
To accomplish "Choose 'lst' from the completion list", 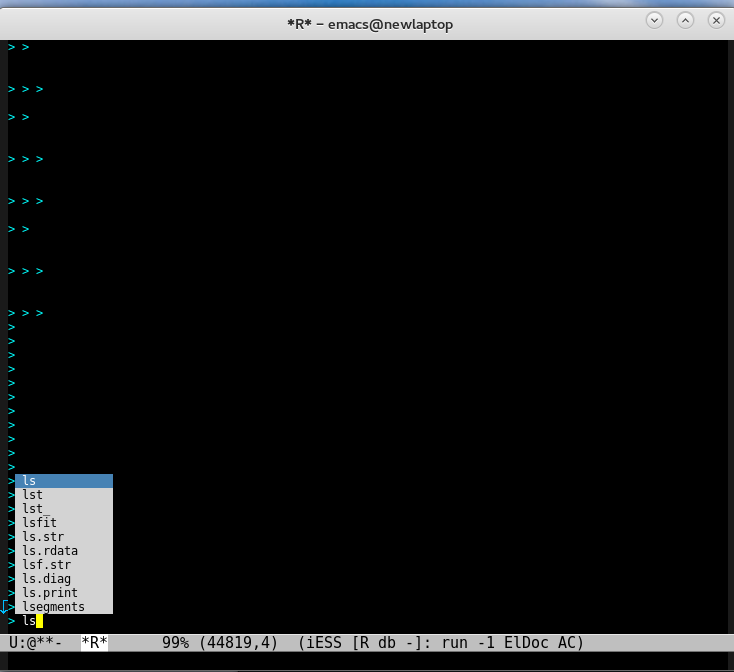I will 64,495.
